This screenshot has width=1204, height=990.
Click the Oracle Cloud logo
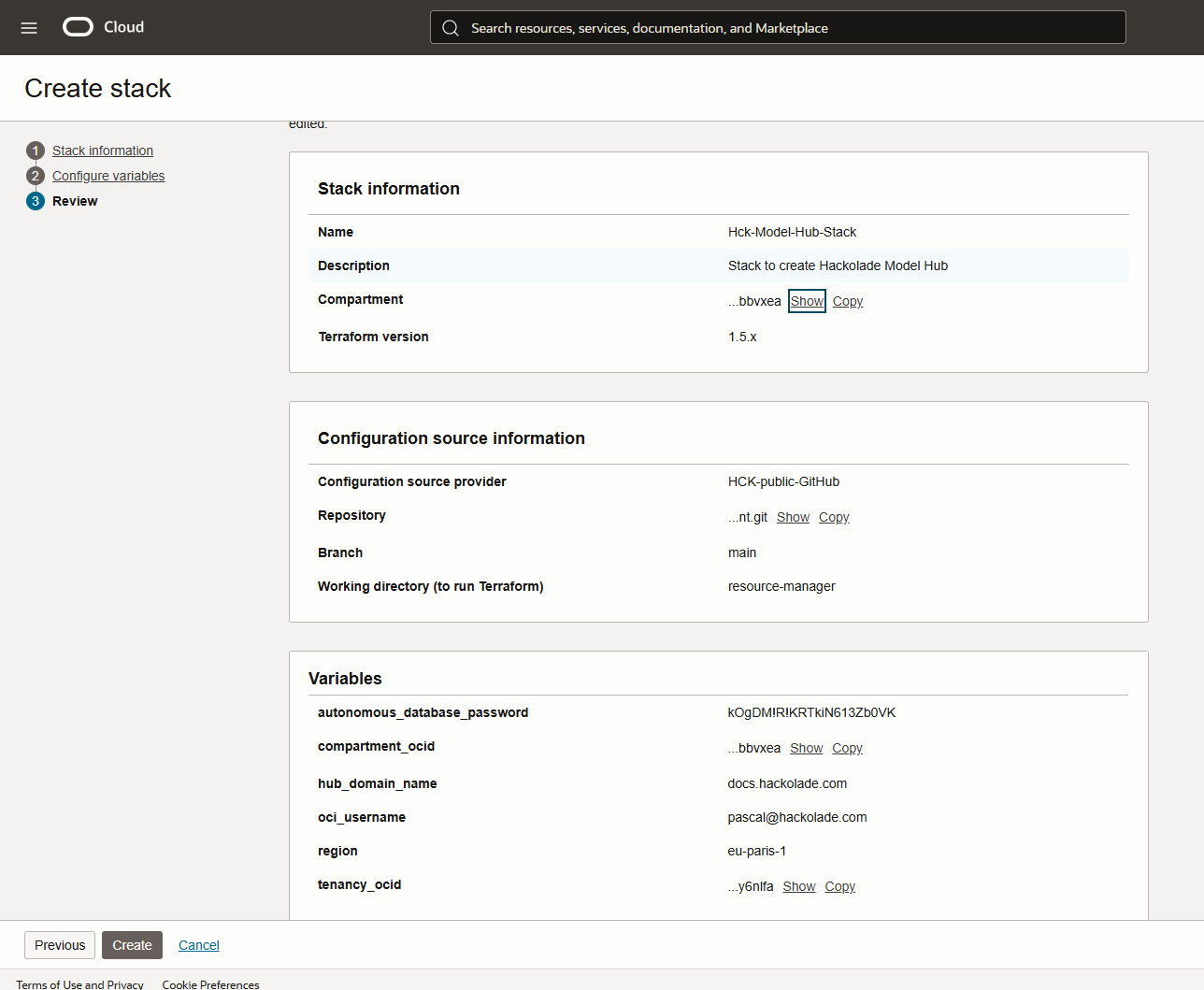pyautogui.click(x=103, y=27)
